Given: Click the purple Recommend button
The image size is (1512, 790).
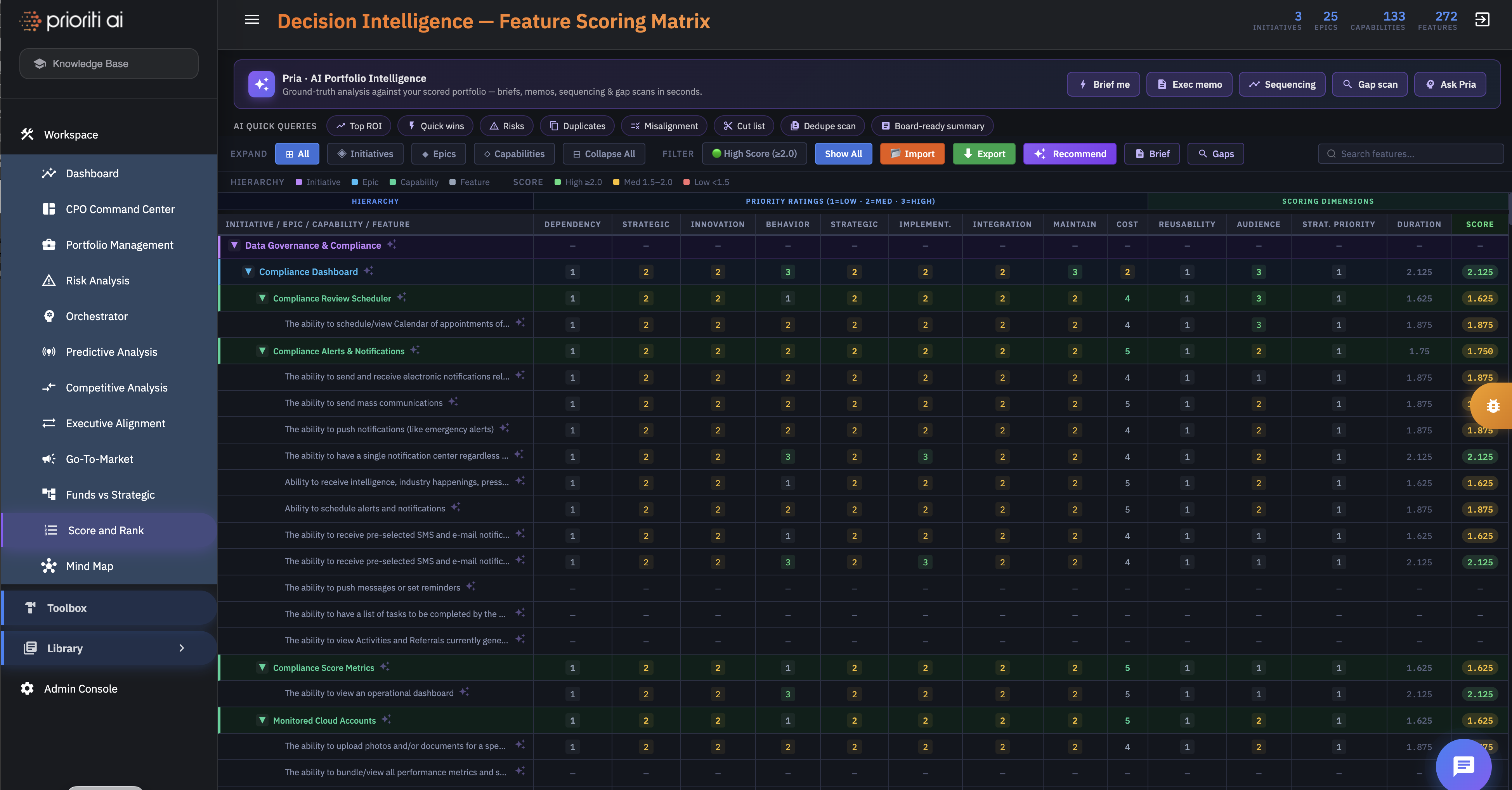Looking at the screenshot, I should point(1070,153).
